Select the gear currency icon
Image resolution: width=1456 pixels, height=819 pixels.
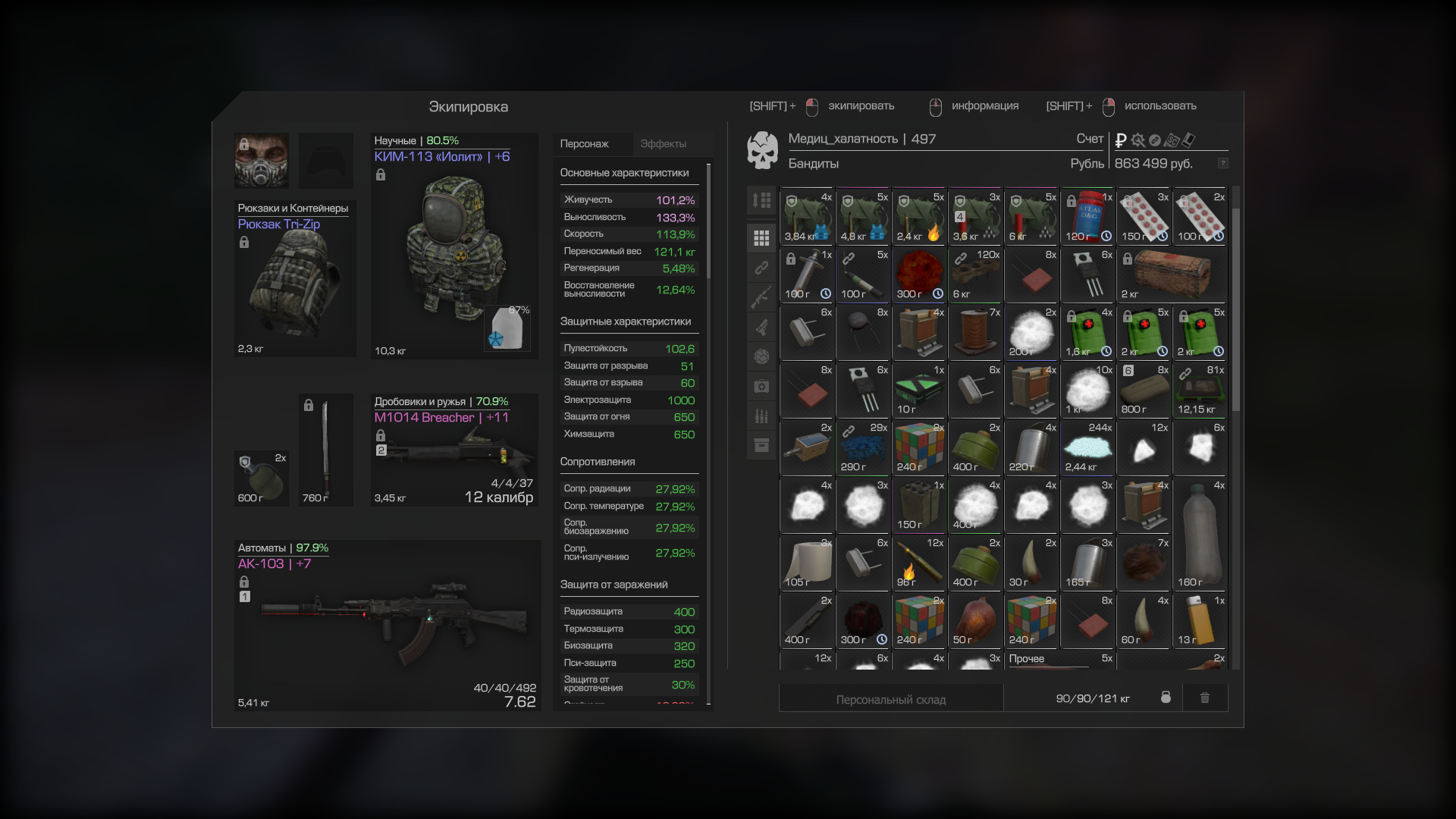click(1137, 140)
